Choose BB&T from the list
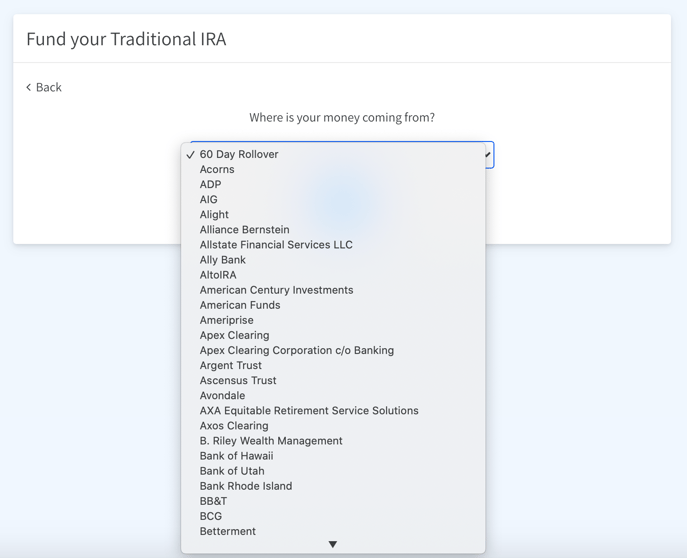This screenshot has width=687, height=558. [333, 501]
